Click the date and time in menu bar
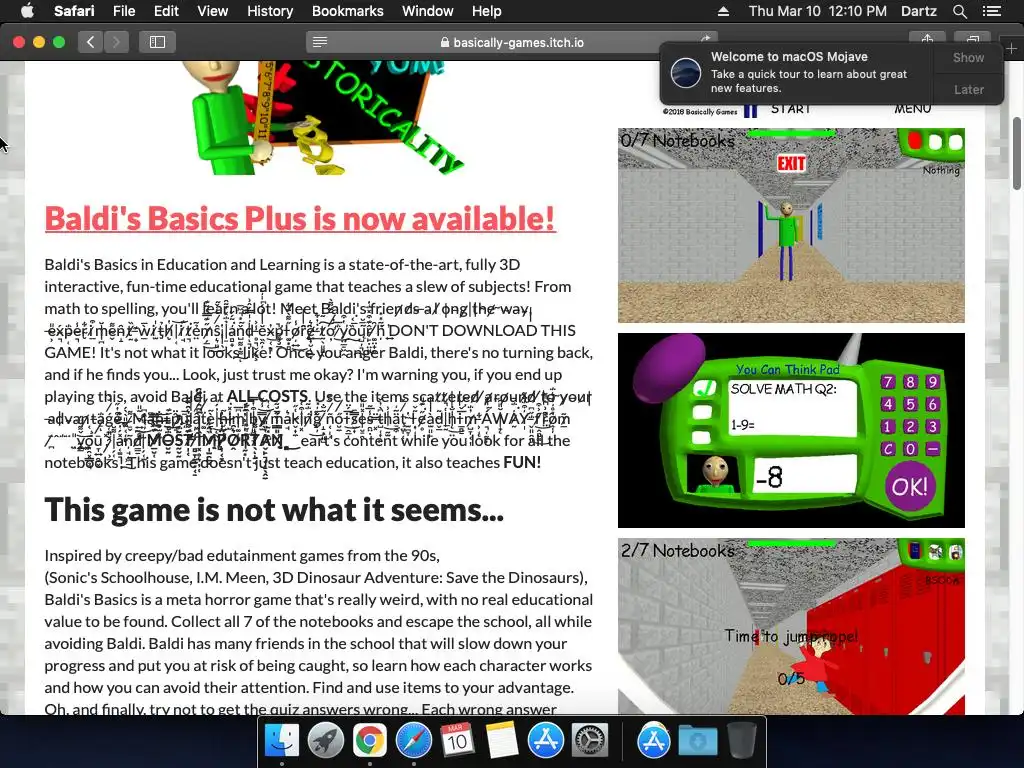 (818, 11)
